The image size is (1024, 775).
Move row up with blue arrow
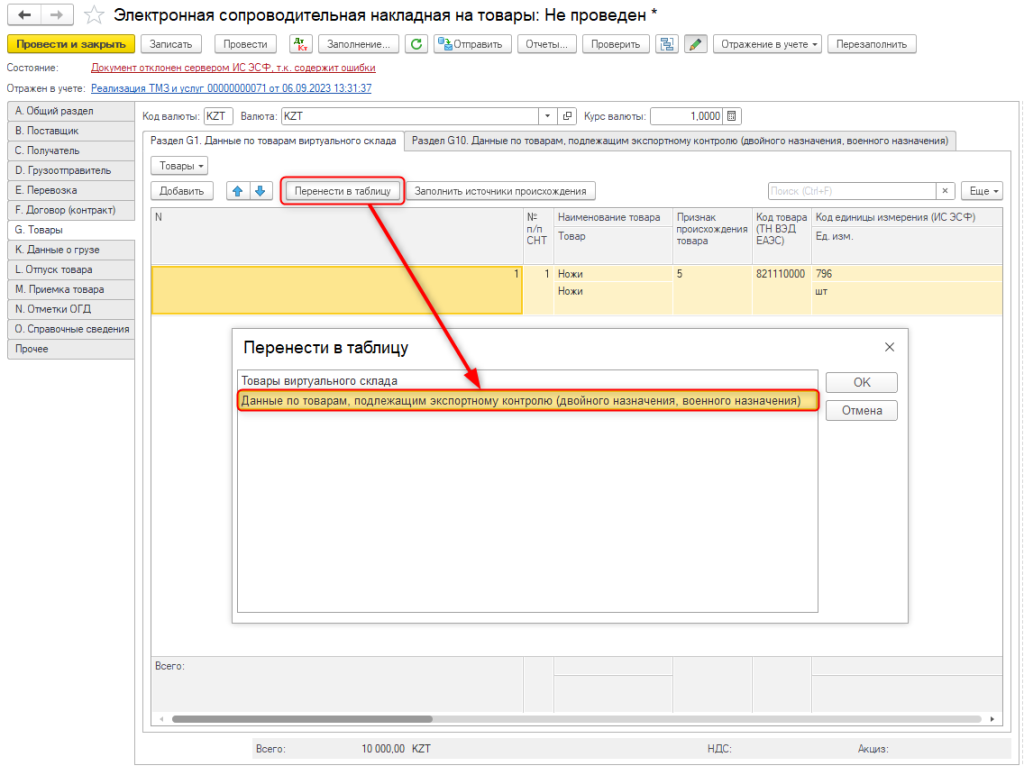238,191
